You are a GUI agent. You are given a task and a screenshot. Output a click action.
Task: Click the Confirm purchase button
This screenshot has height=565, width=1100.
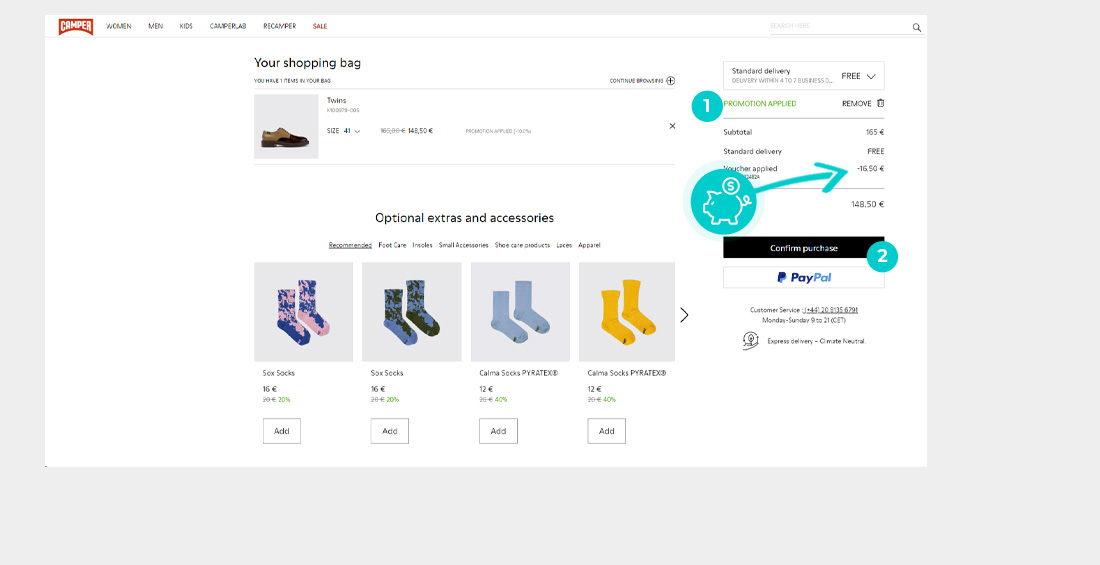(804, 248)
